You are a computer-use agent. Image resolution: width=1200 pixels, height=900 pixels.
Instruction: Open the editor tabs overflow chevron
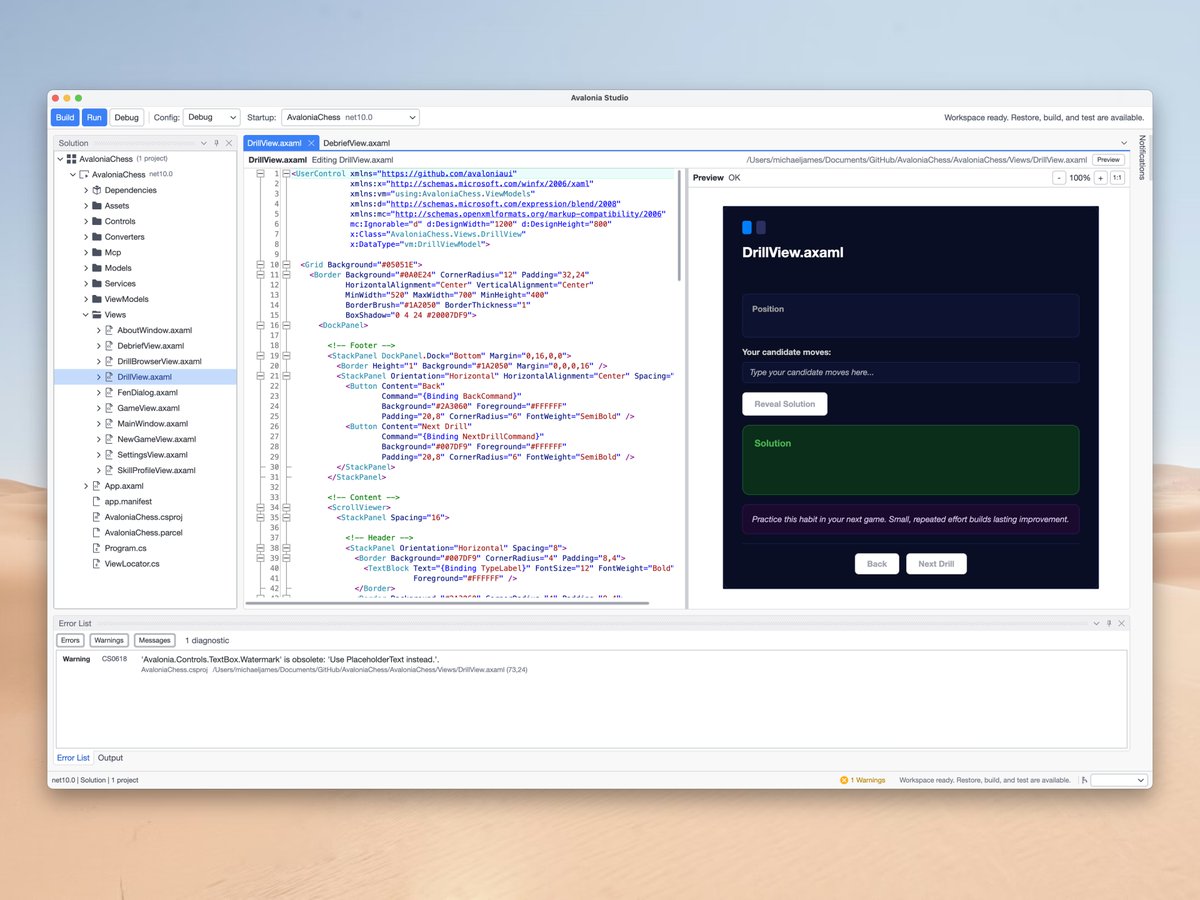[x=1123, y=143]
